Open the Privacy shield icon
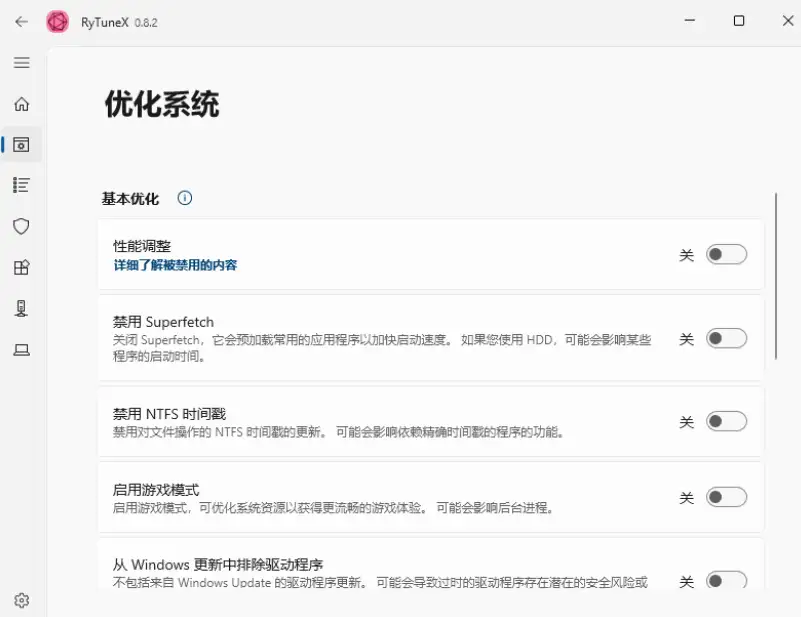The height and width of the screenshot is (617, 801). click(x=21, y=226)
